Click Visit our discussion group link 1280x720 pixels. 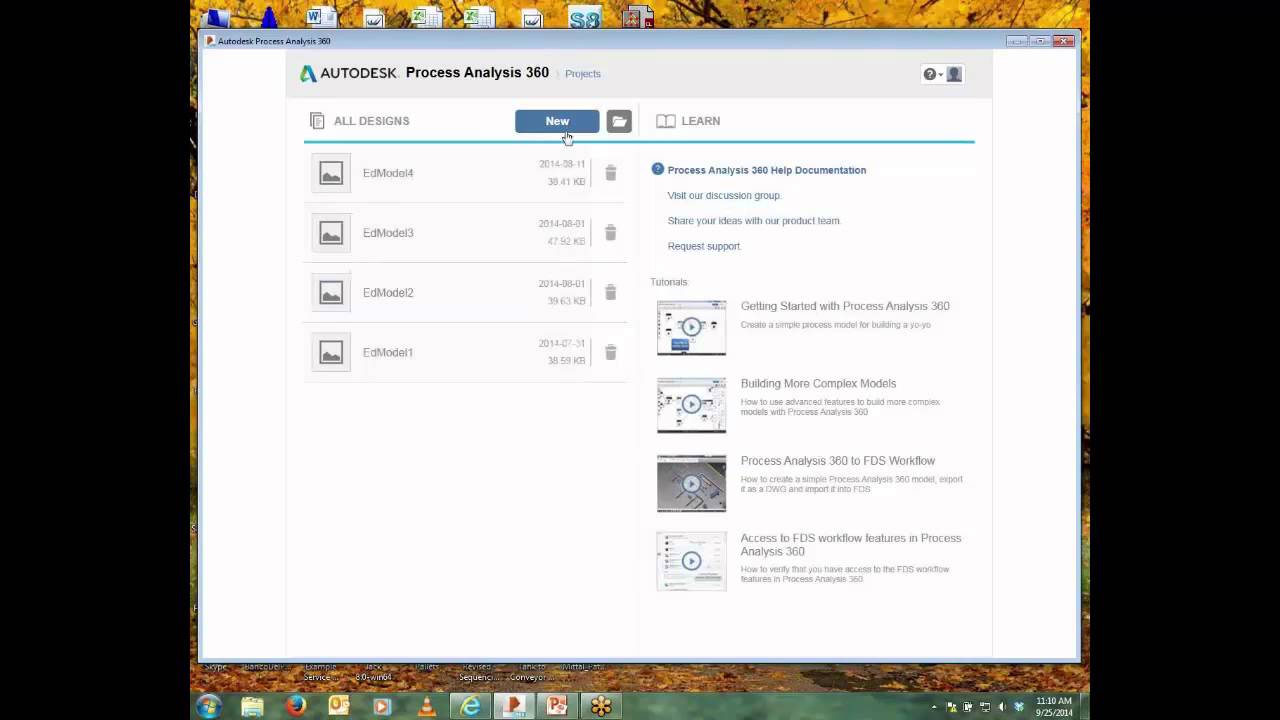coord(724,196)
